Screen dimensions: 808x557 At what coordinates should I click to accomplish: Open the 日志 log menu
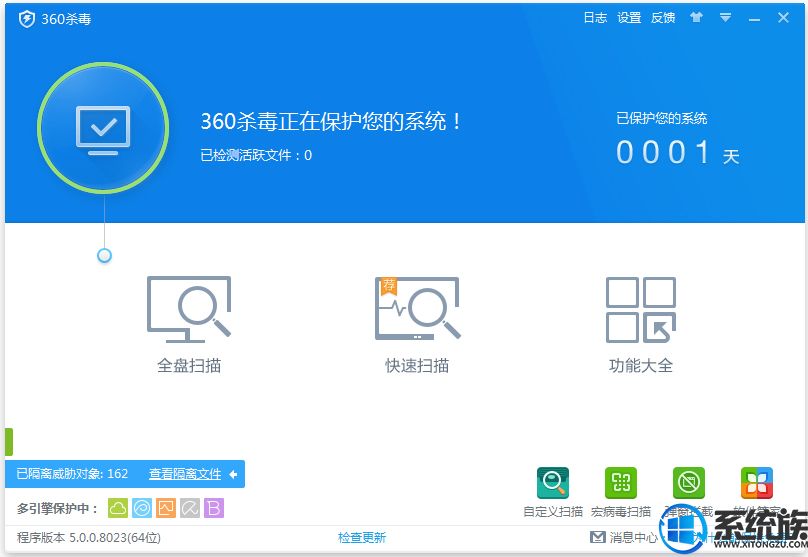[595, 18]
